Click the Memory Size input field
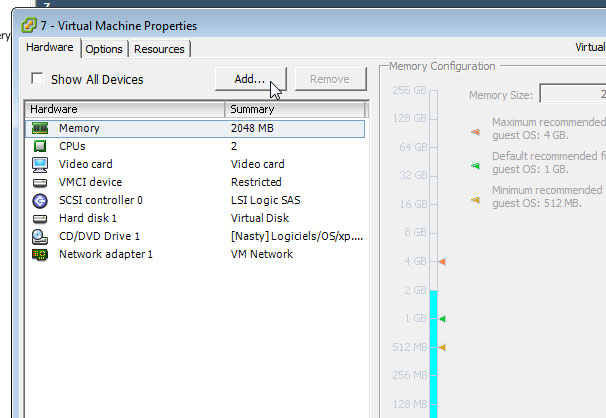606x418 pixels. click(573, 93)
